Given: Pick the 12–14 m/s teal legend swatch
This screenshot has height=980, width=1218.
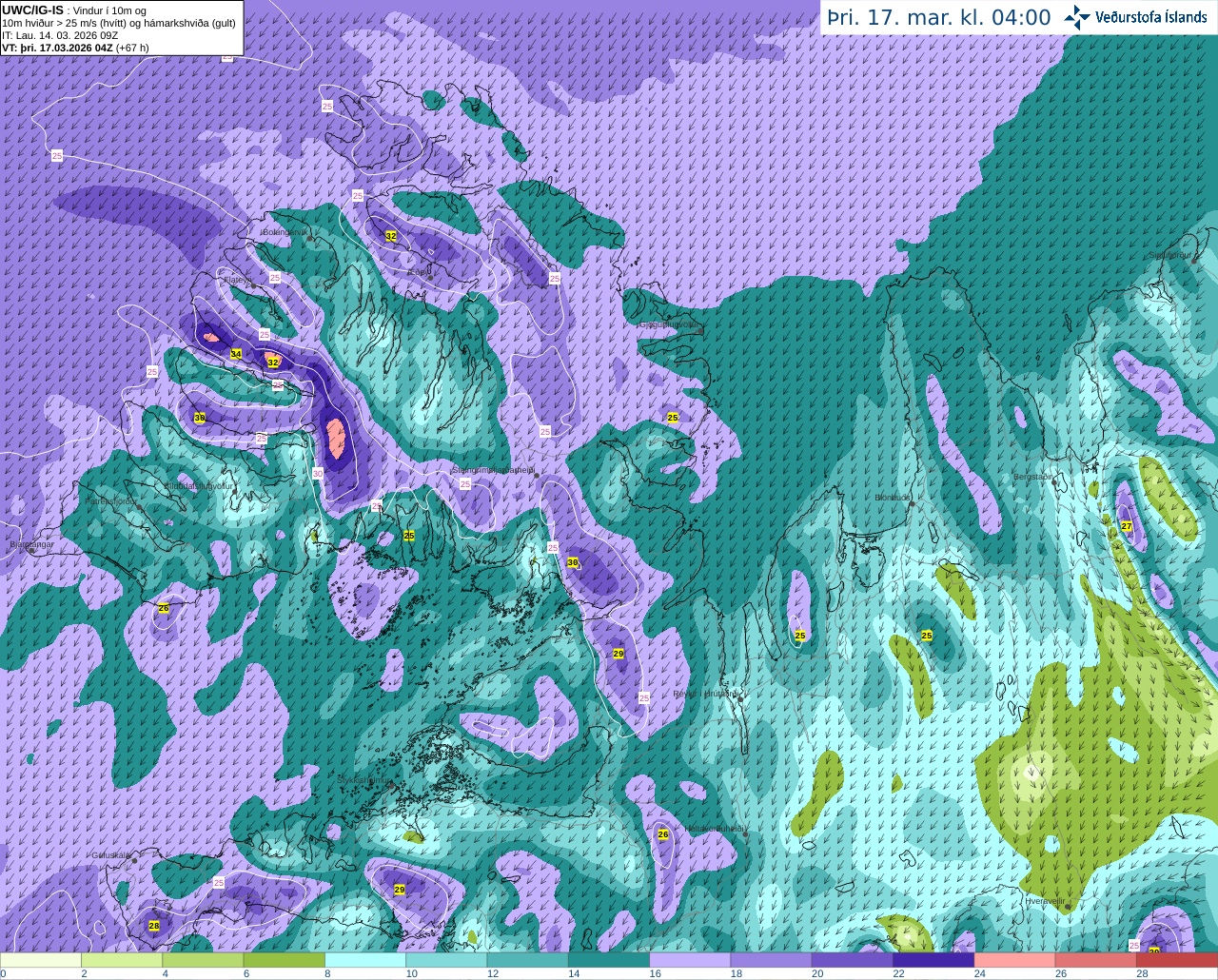Looking at the screenshot, I should coord(528,959).
